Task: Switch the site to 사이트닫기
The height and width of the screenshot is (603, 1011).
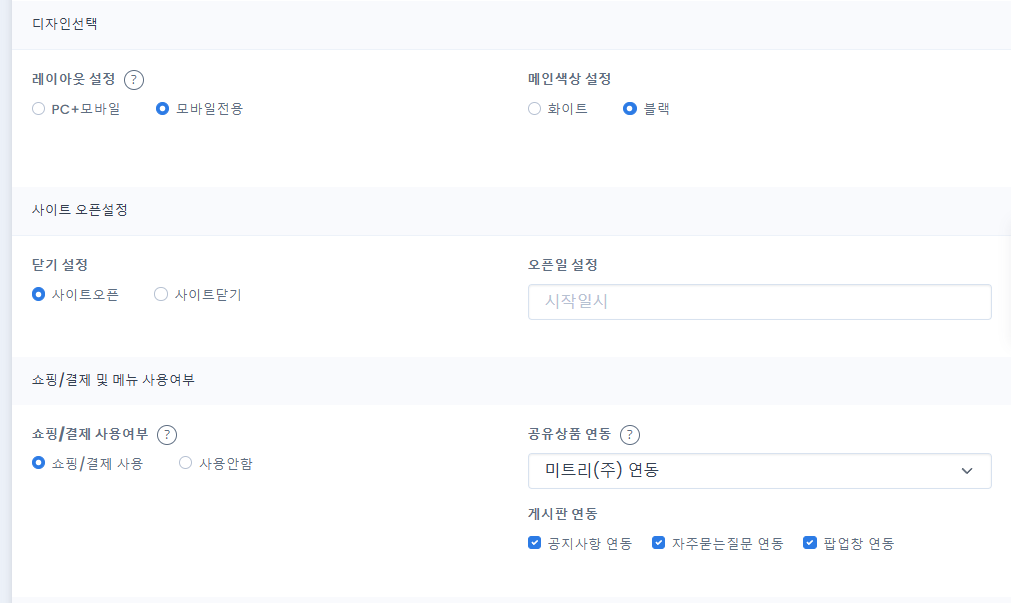Action: point(161,295)
